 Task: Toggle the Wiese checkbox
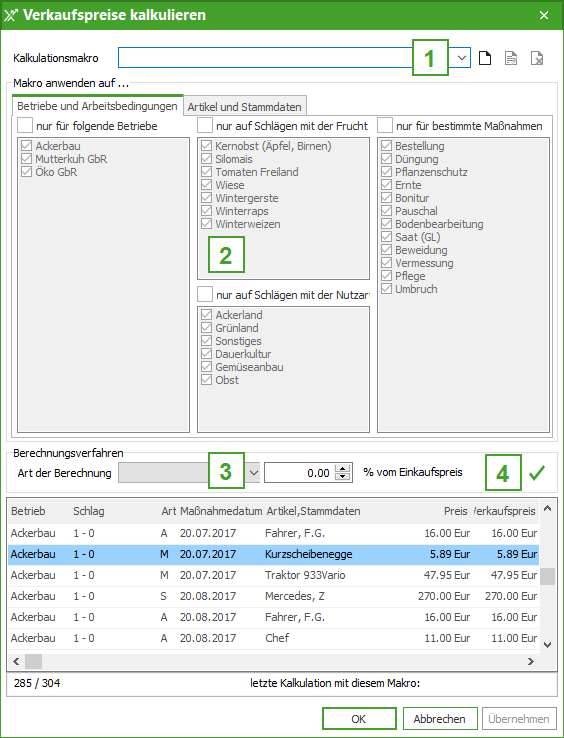(x=206, y=184)
